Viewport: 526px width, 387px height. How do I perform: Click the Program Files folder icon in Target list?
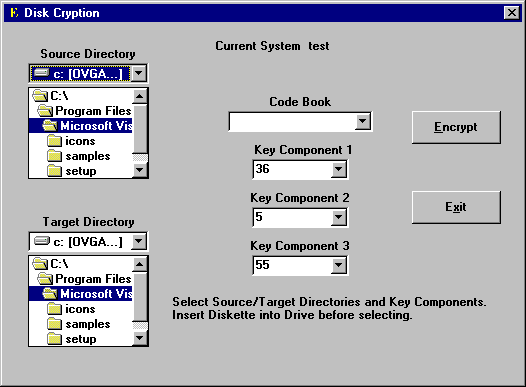(45, 279)
